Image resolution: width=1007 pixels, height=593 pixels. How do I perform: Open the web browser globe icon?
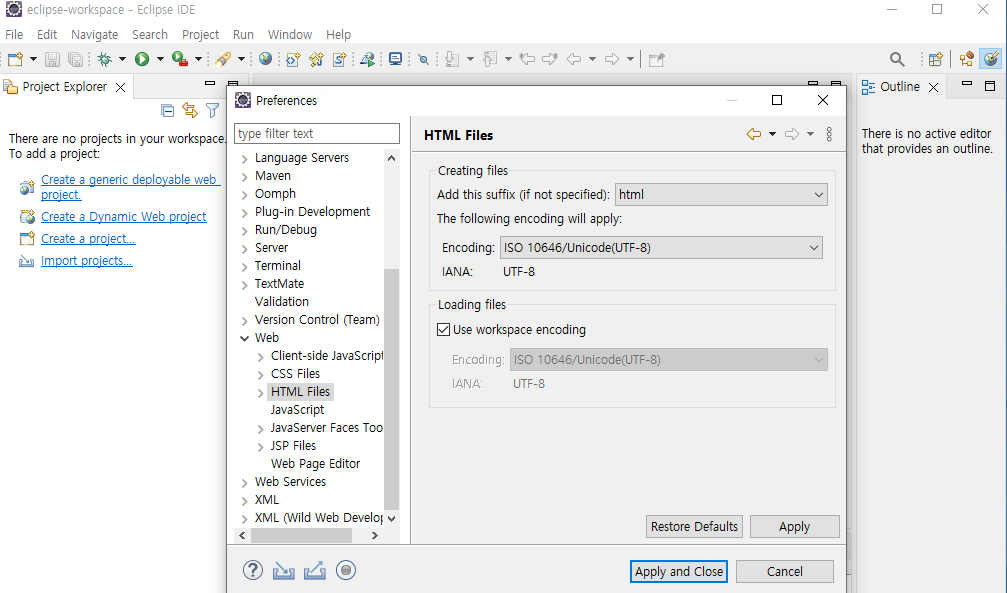pos(265,59)
